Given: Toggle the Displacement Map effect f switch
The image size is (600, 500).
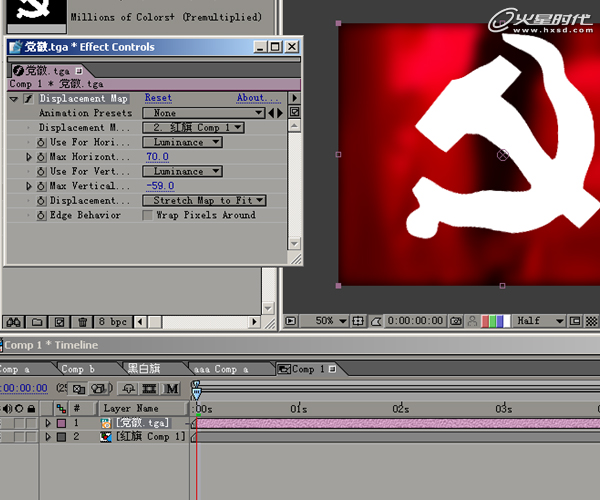Looking at the screenshot, I should [28, 99].
